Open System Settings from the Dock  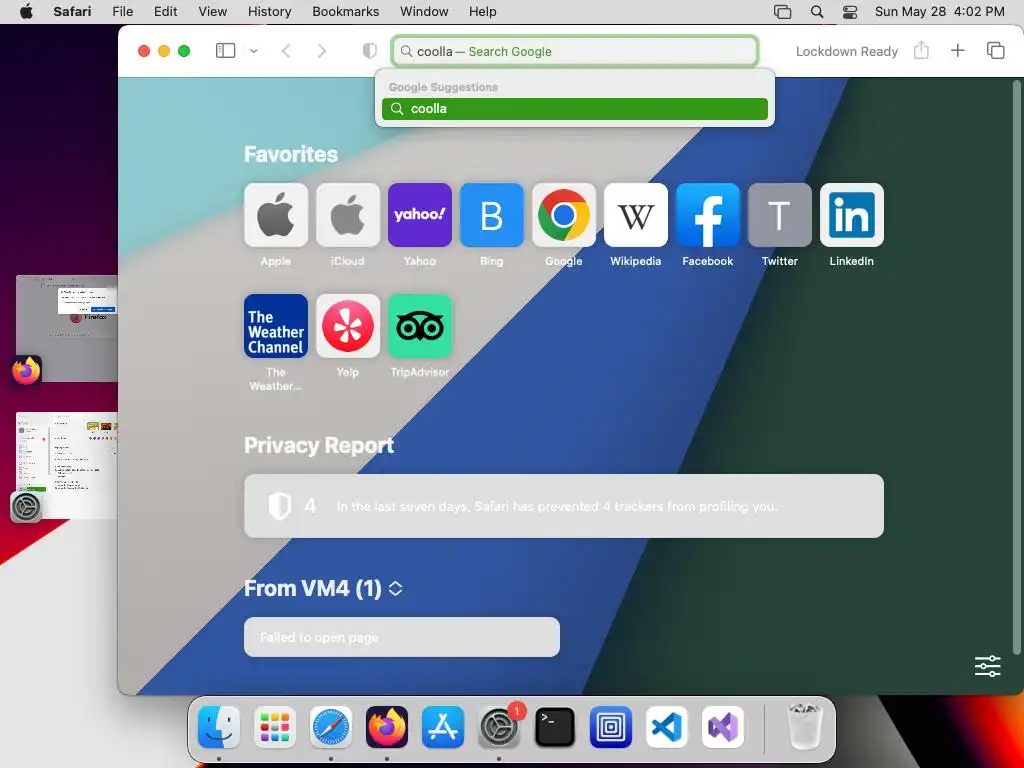pos(500,727)
